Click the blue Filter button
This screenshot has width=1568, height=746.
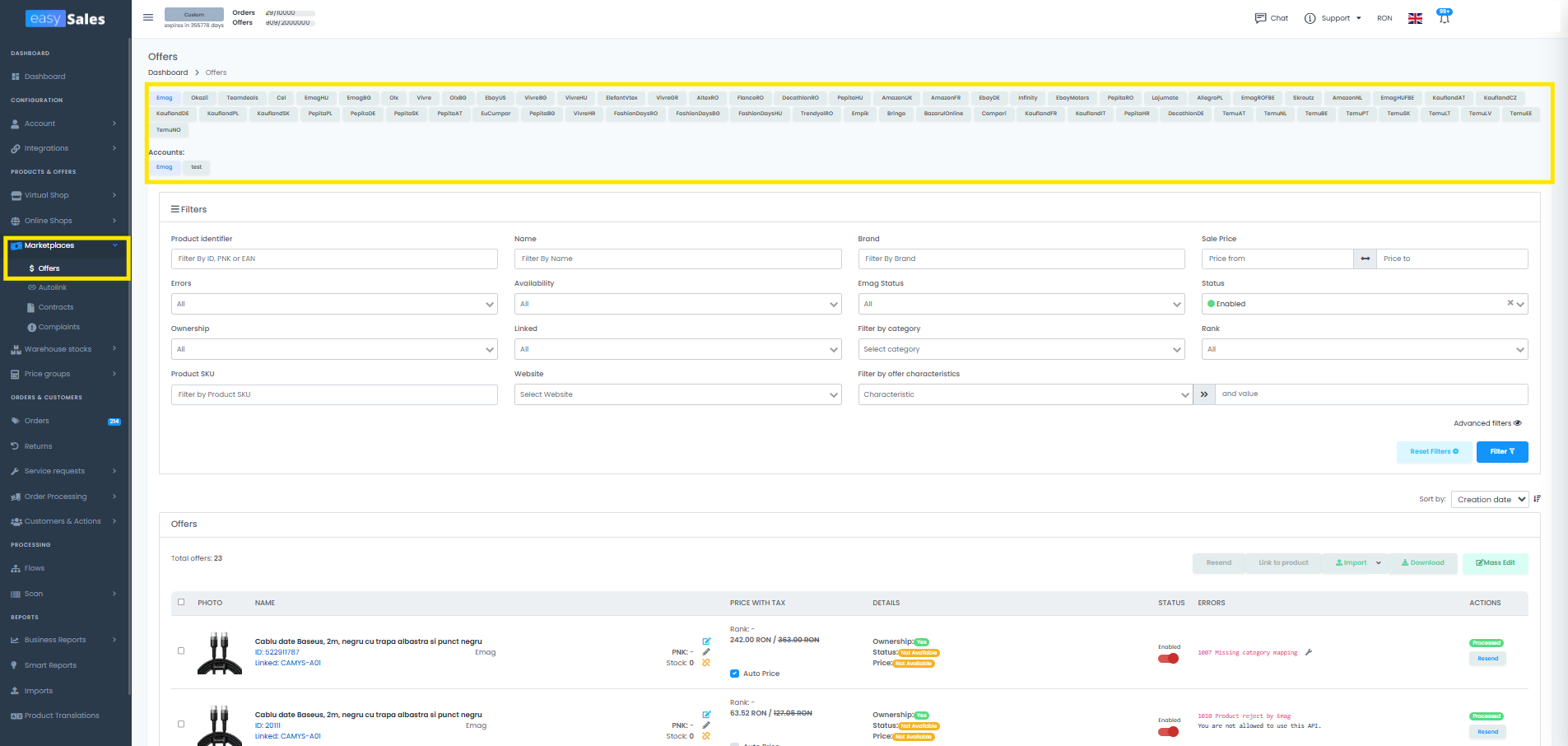click(1502, 451)
